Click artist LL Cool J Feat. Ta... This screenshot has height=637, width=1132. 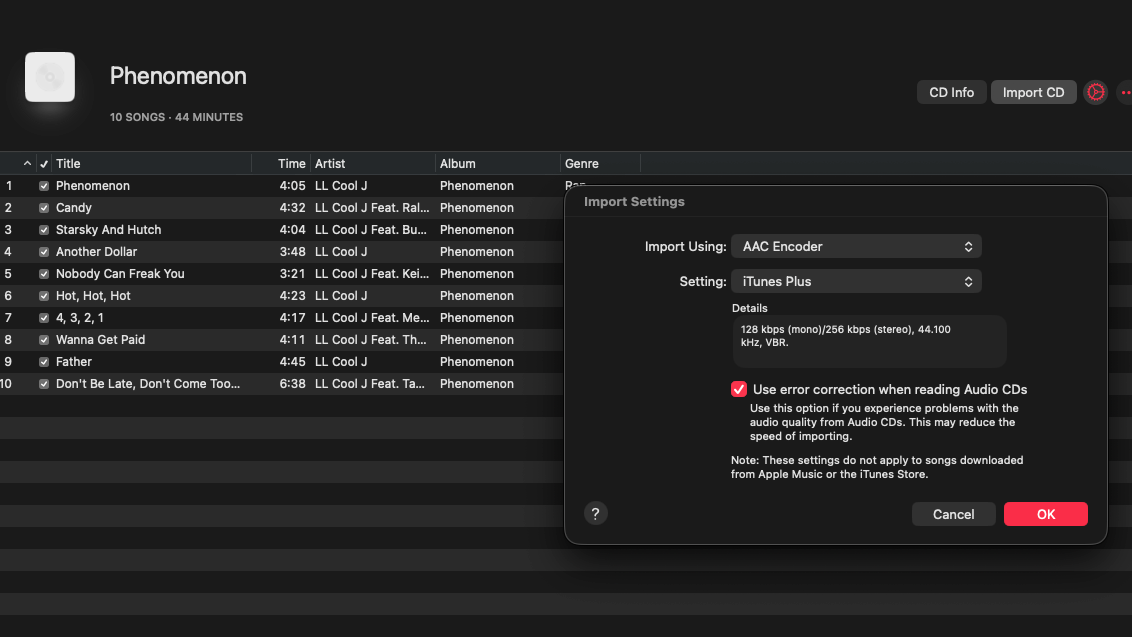tap(370, 384)
